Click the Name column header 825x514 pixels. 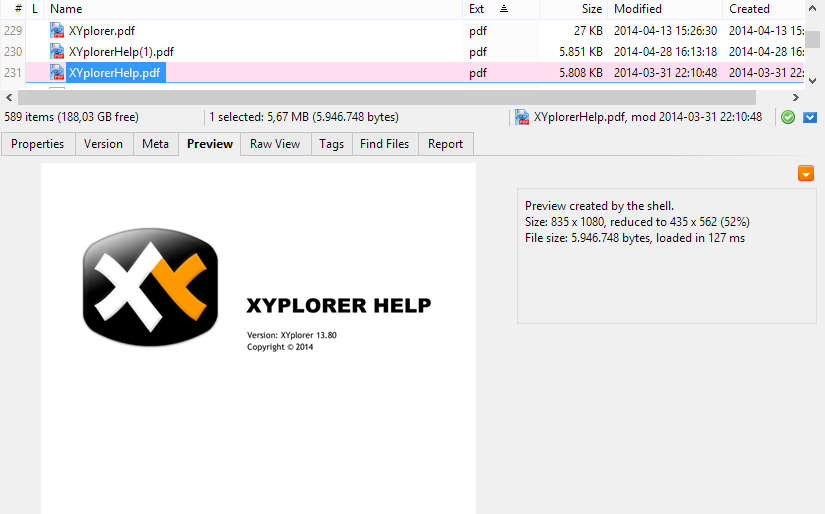(x=66, y=9)
